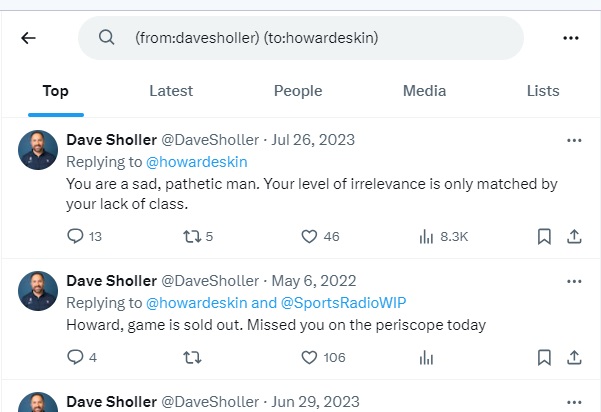Like the tweet with 46 likes

point(310,237)
